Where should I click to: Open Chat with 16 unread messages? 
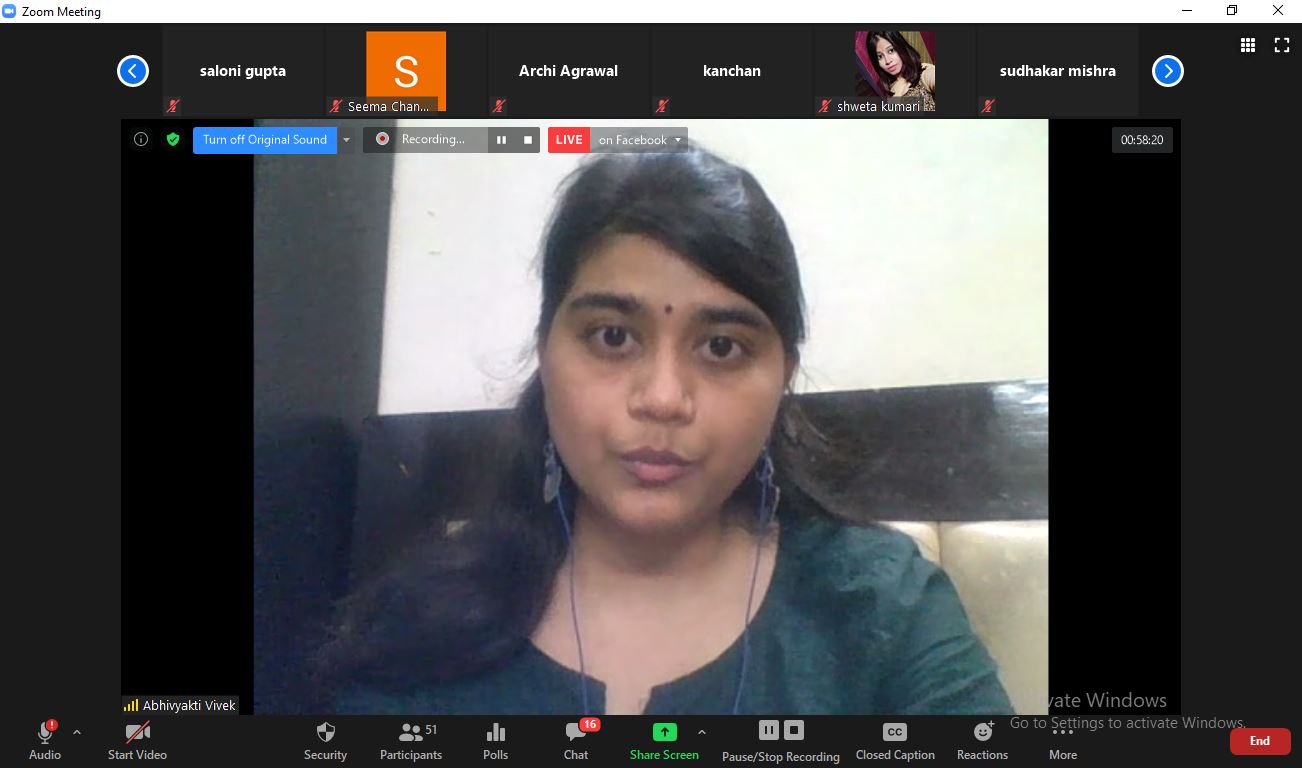pyautogui.click(x=576, y=741)
